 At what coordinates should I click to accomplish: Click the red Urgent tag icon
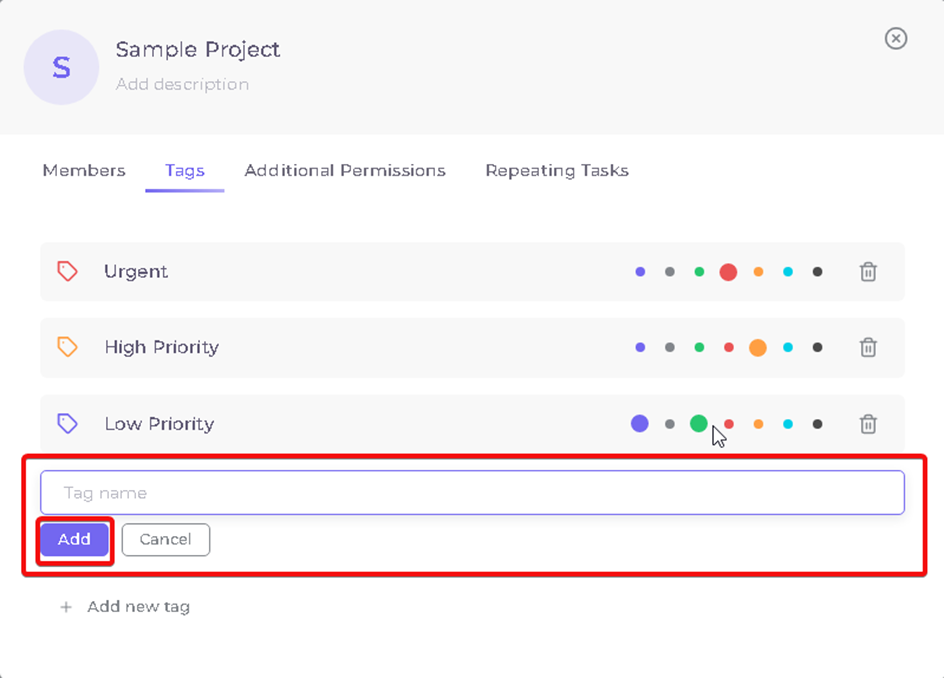(x=67, y=272)
